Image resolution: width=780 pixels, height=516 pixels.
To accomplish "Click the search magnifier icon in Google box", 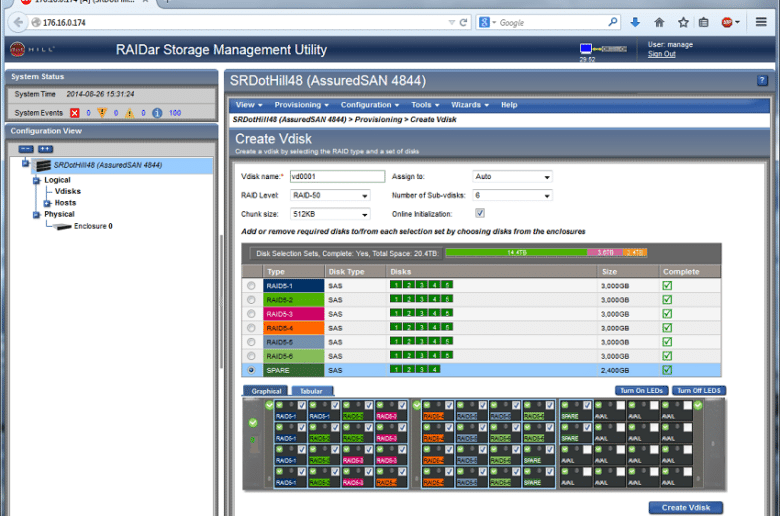I will [x=613, y=22].
